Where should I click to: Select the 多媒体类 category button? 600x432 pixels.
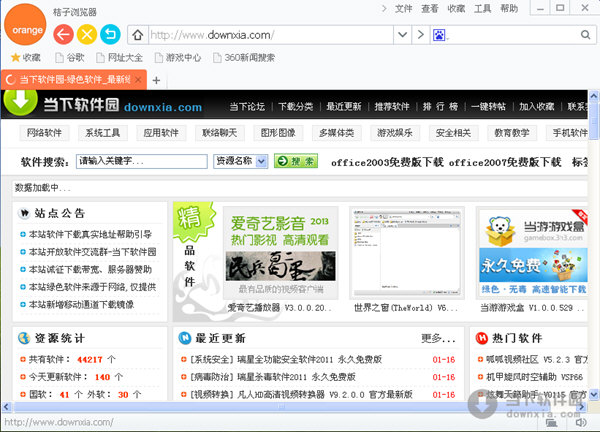click(x=337, y=133)
